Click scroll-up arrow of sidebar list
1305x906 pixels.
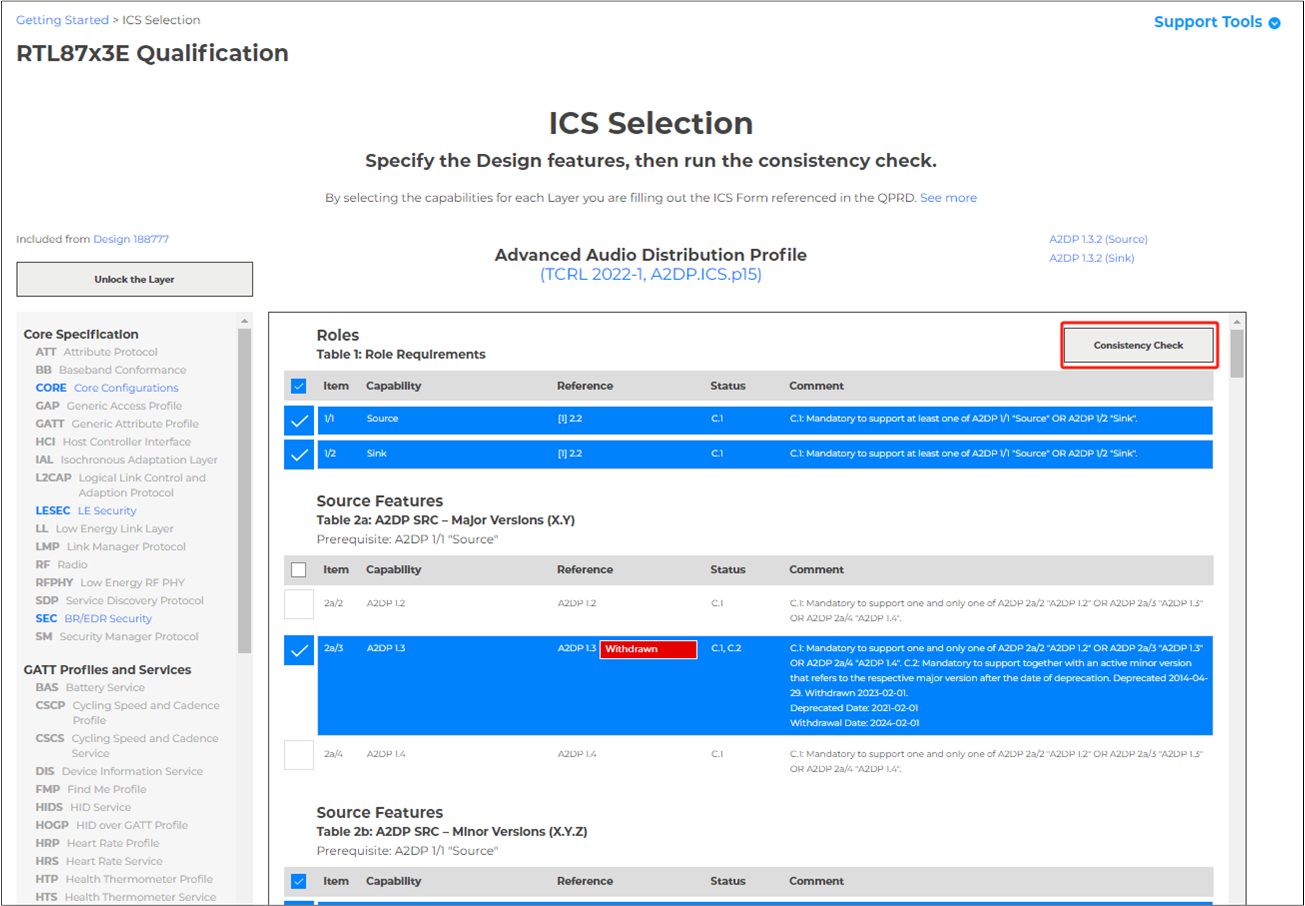pos(244,320)
